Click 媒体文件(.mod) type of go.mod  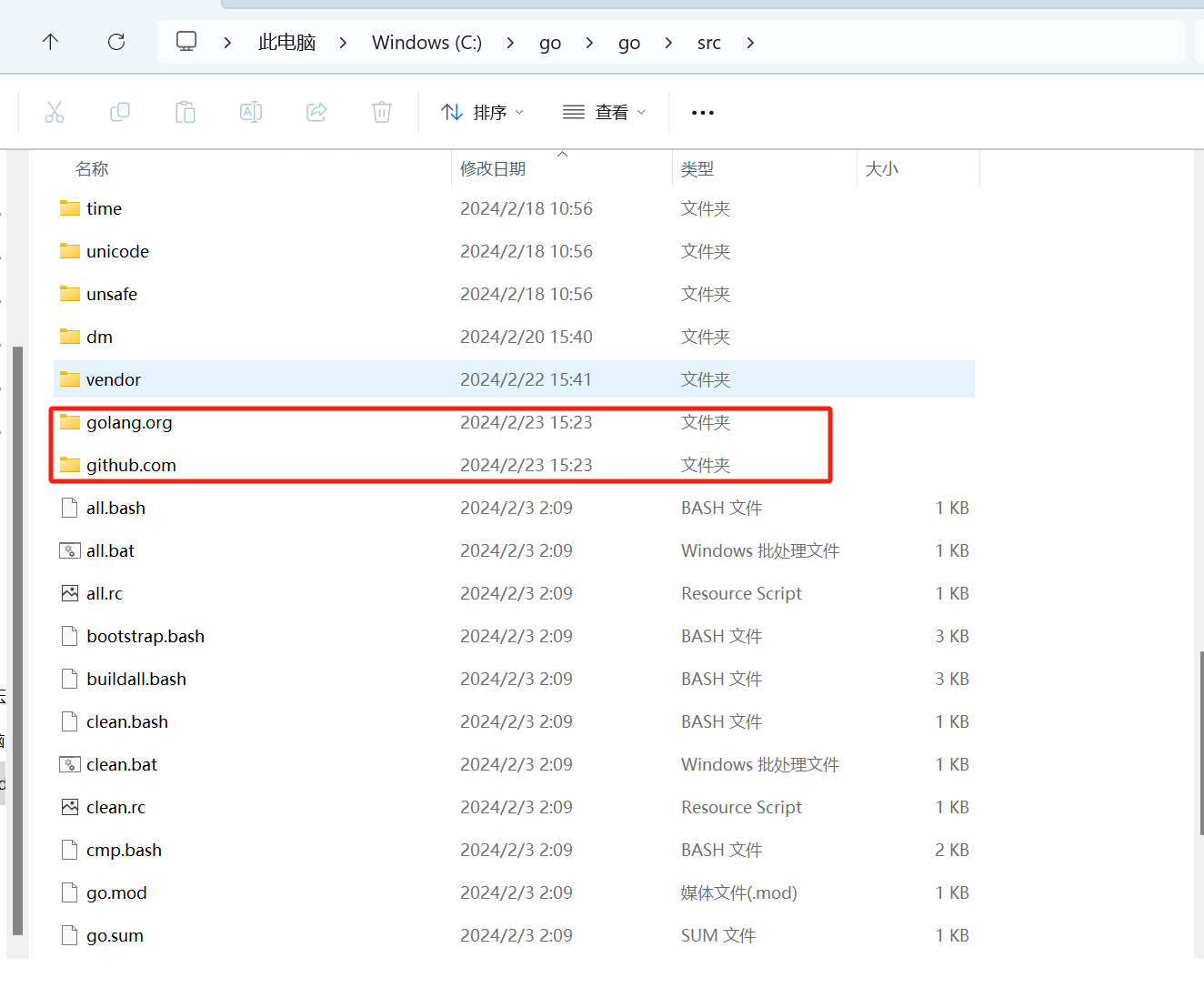739,892
